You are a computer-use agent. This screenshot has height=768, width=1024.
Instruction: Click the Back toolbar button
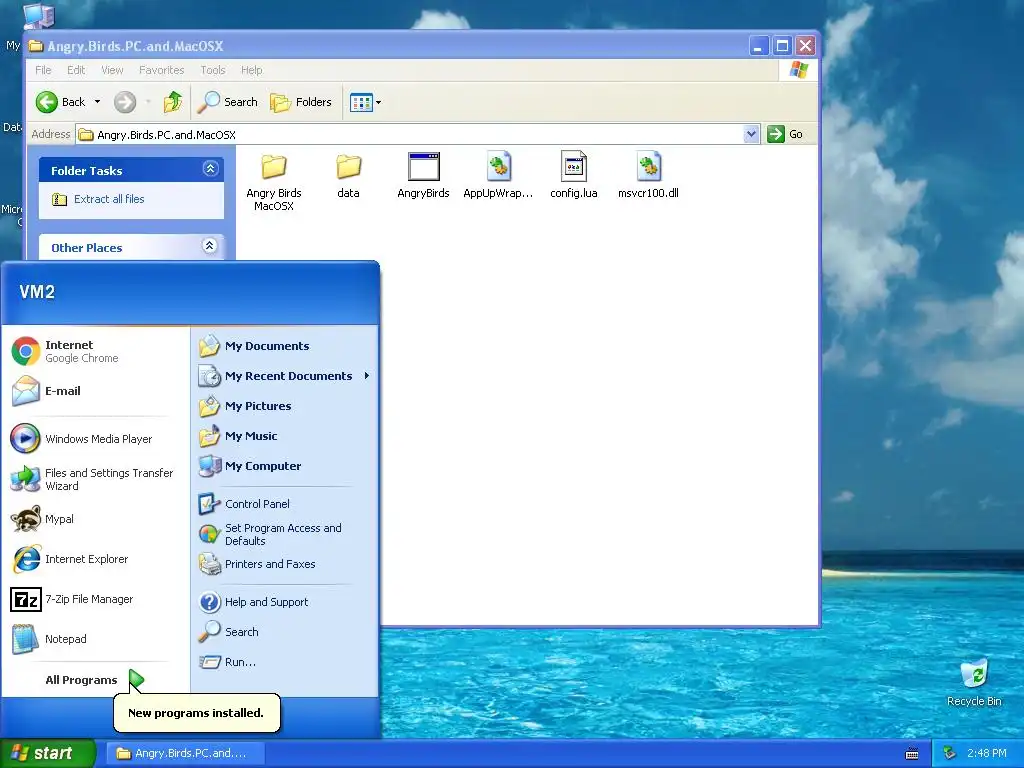(61, 102)
